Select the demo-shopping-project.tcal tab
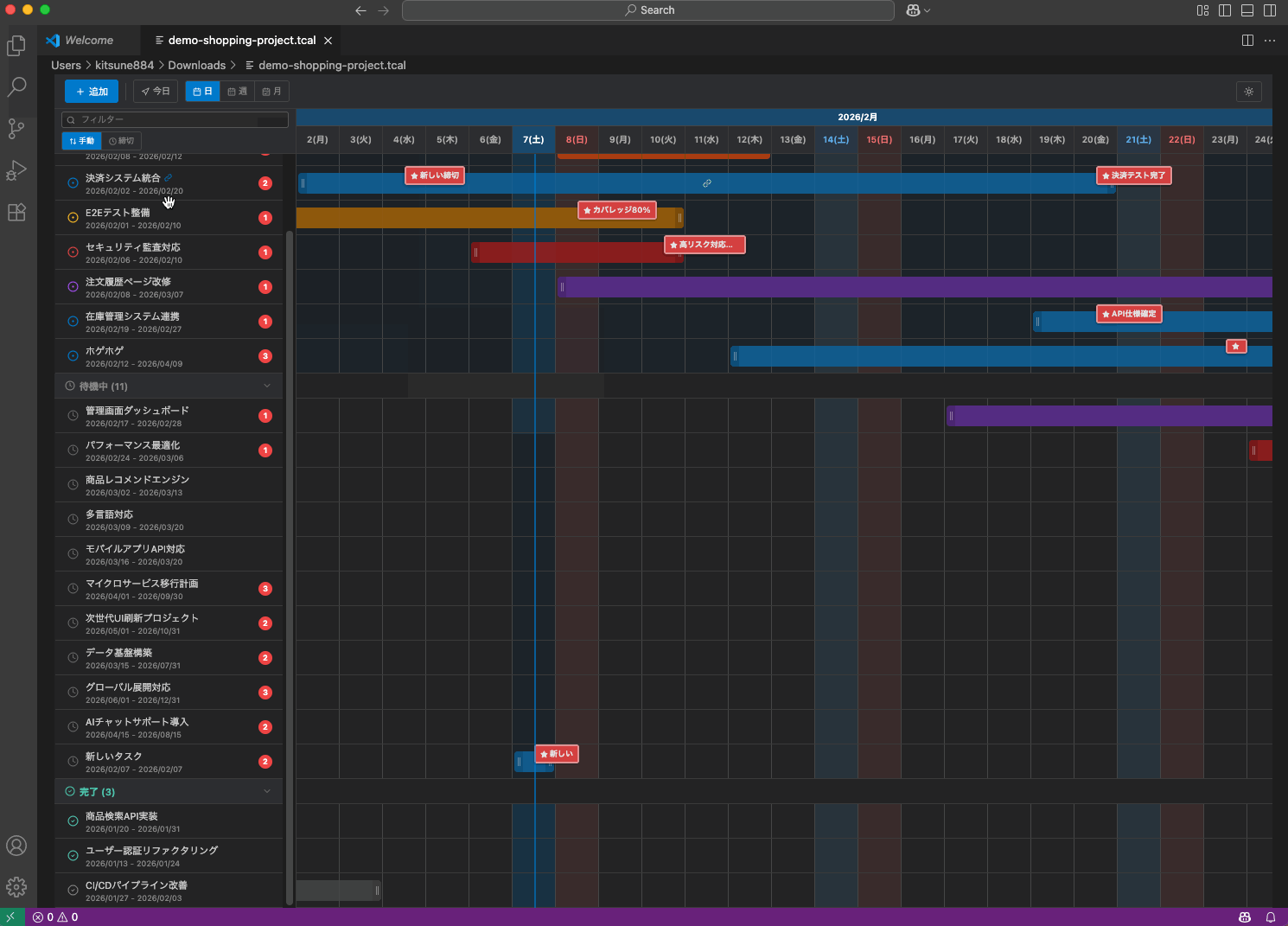 coord(241,41)
